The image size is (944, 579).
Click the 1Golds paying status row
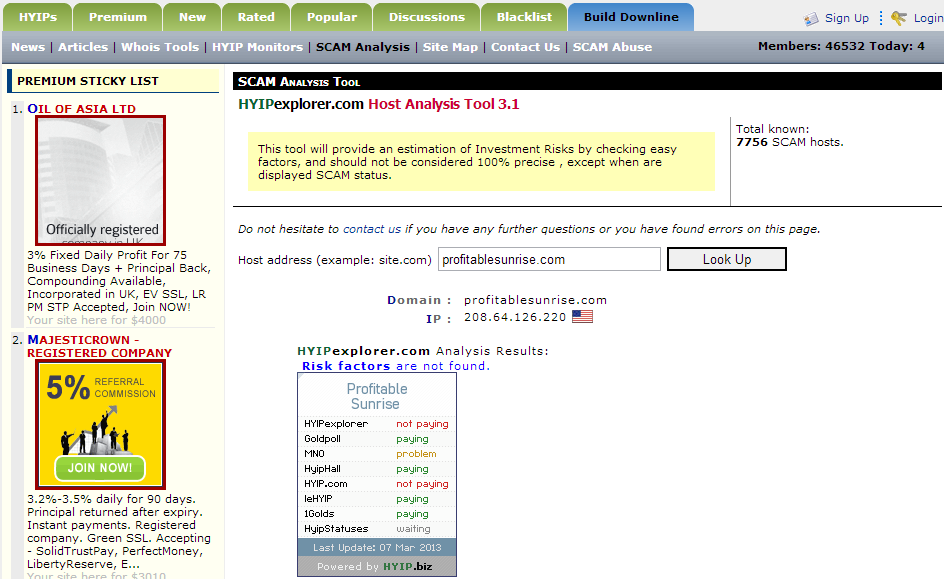click(377, 514)
